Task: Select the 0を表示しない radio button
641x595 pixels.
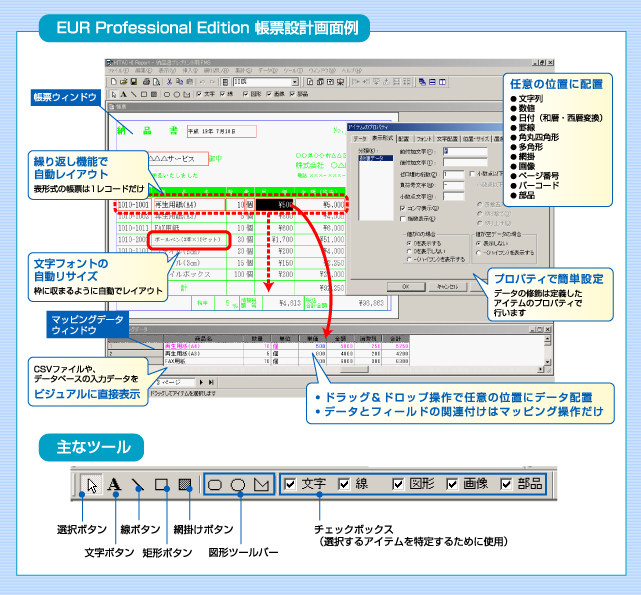Action: point(409,251)
